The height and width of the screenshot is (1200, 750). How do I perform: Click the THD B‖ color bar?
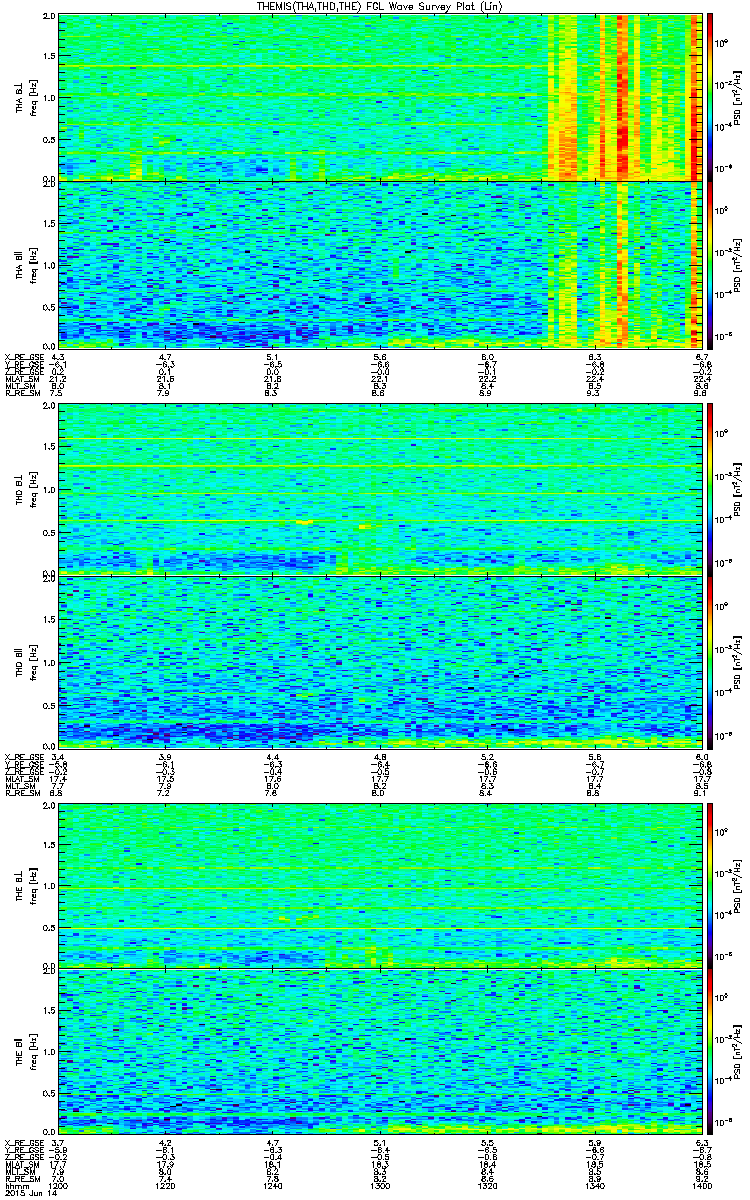710,661
